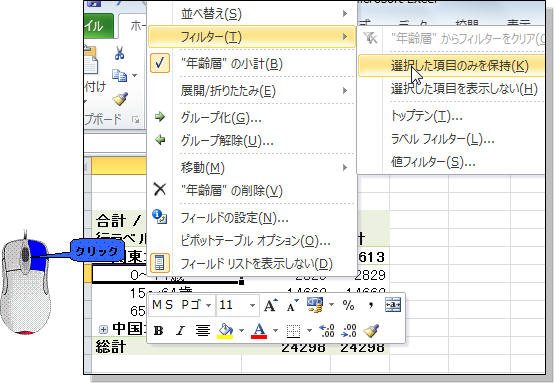Click the increase font size icon
Image resolution: width=554 pixels, height=383 pixels.
(271, 305)
